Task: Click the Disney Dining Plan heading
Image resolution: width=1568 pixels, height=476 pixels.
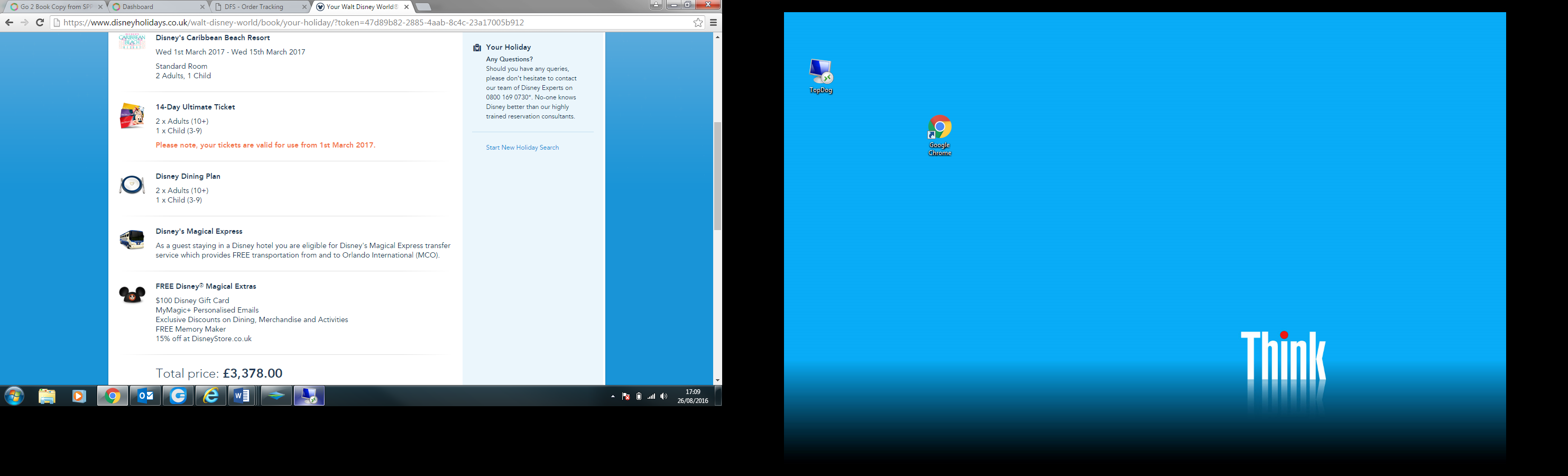Action: pyautogui.click(x=188, y=177)
